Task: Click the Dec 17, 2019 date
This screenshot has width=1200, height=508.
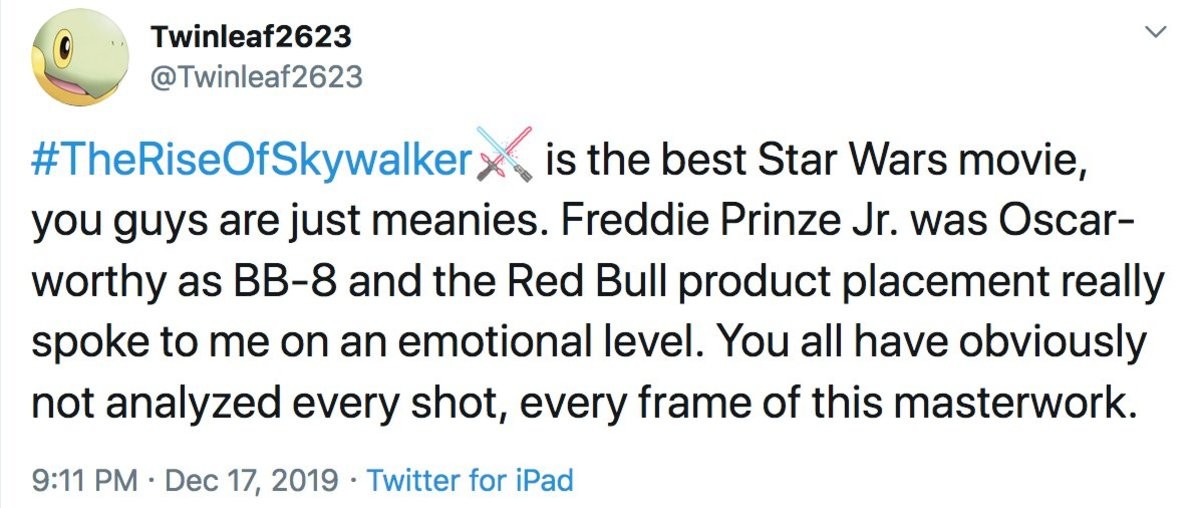Action: [x=248, y=480]
